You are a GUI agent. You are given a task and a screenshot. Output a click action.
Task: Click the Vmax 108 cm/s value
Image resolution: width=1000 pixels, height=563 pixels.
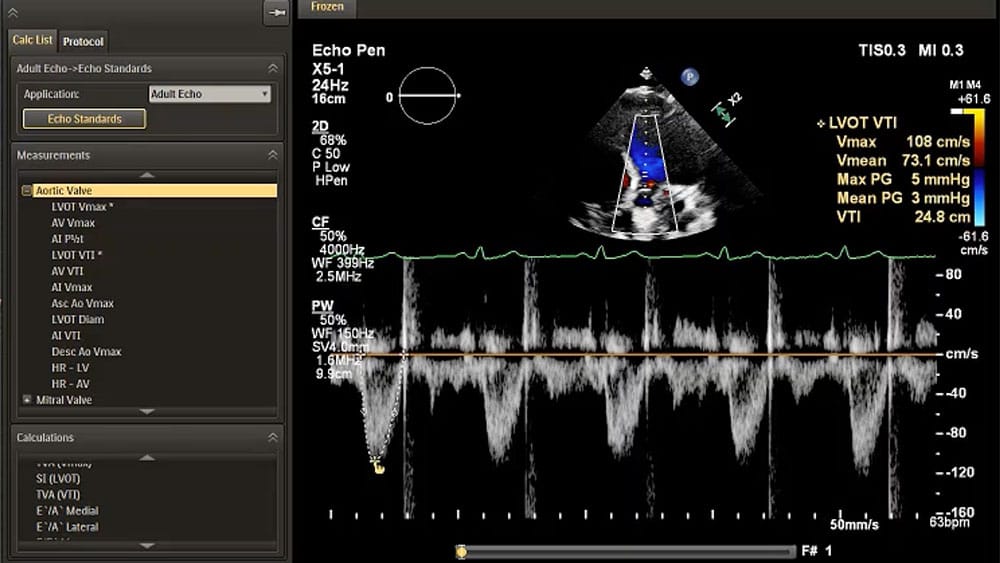938,142
